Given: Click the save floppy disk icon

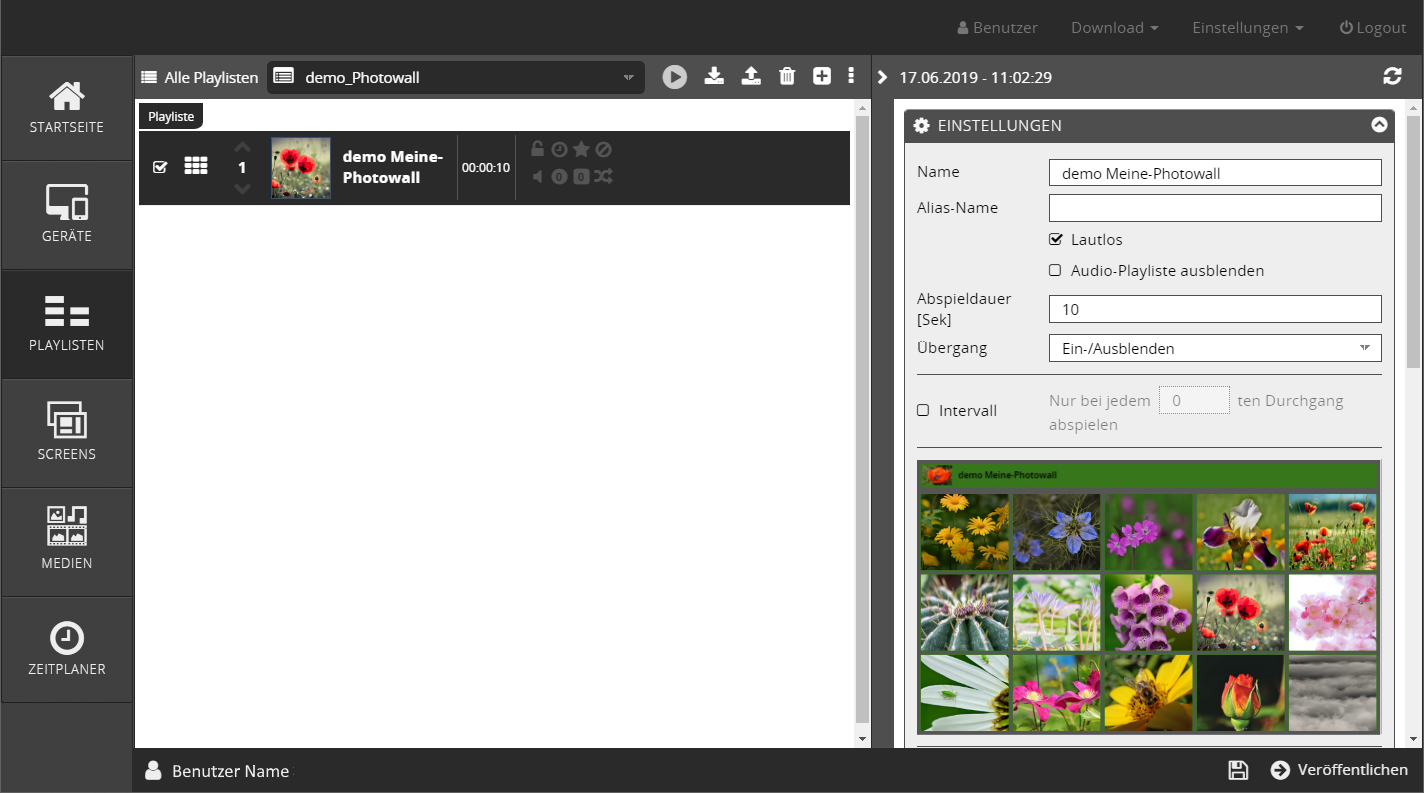Looking at the screenshot, I should point(1238,770).
